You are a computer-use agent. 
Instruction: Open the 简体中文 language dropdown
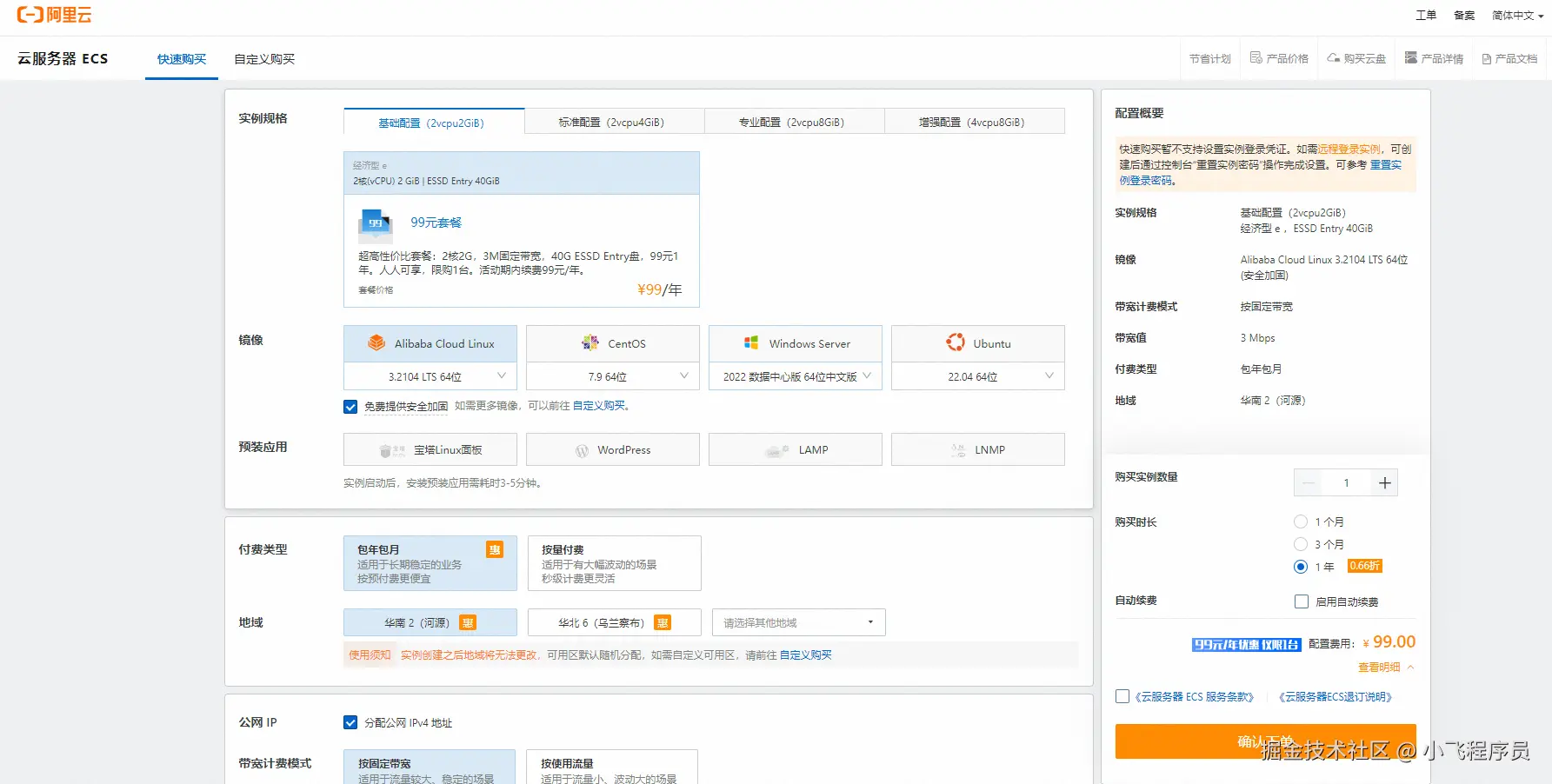pos(1517,15)
